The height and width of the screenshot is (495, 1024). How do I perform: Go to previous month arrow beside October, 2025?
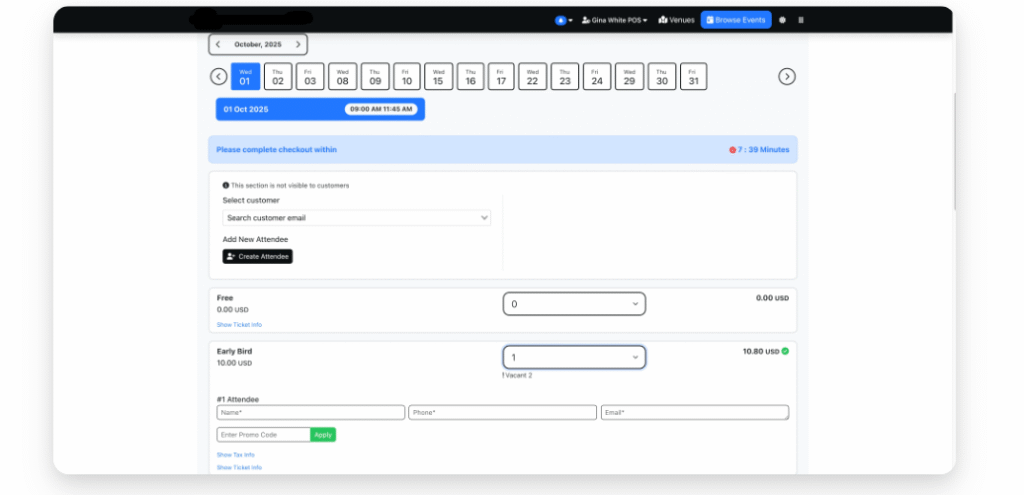(x=218, y=45)
